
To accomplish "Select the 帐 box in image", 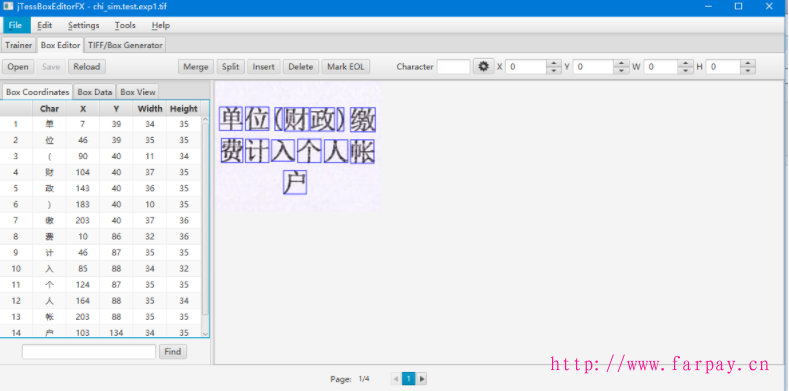I will click(x=362, y=151).
